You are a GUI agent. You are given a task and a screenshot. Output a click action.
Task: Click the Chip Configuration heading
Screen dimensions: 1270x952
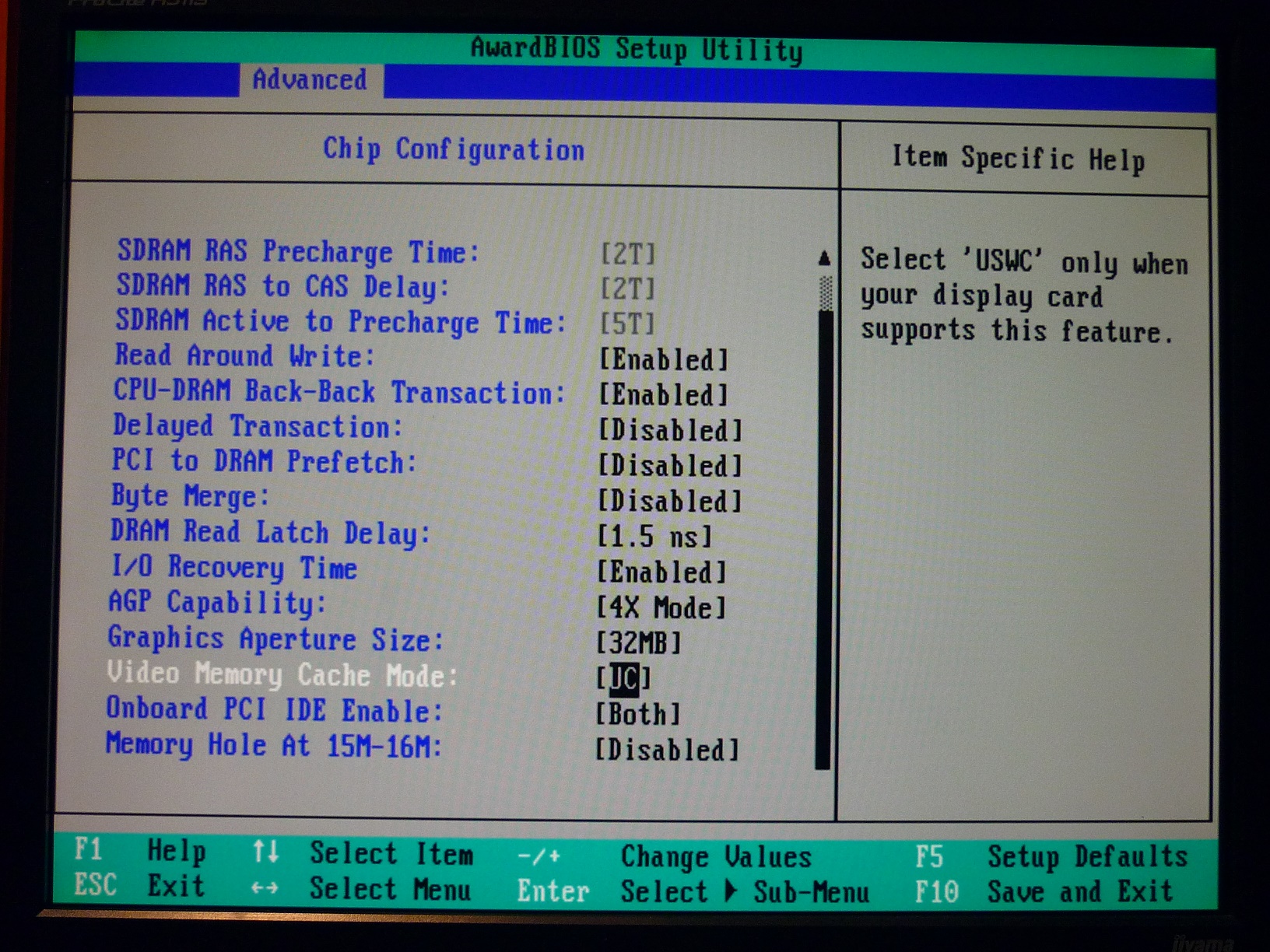(x=454, y=149)
